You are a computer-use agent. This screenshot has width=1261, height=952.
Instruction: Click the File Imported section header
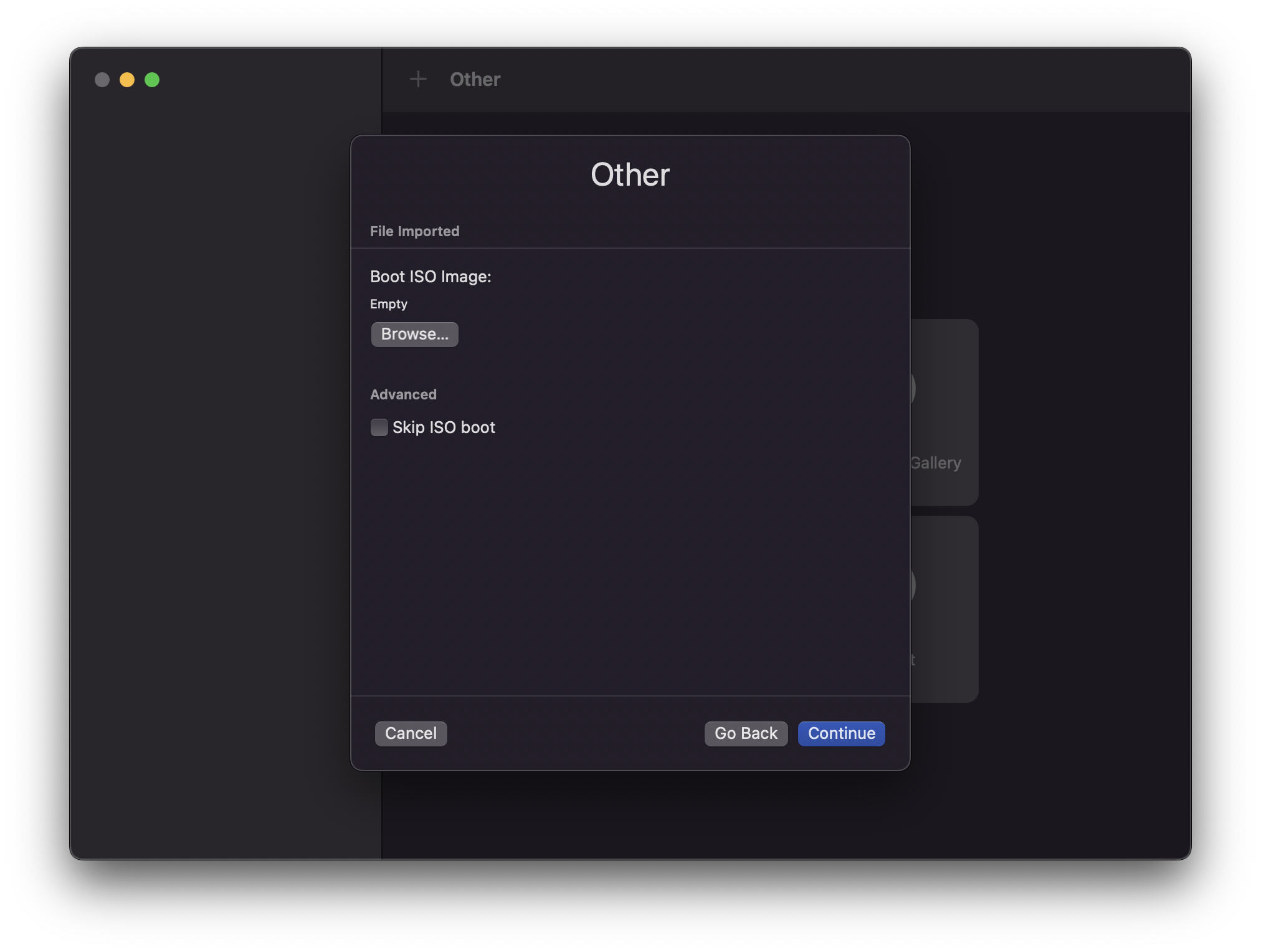[414, 231]
